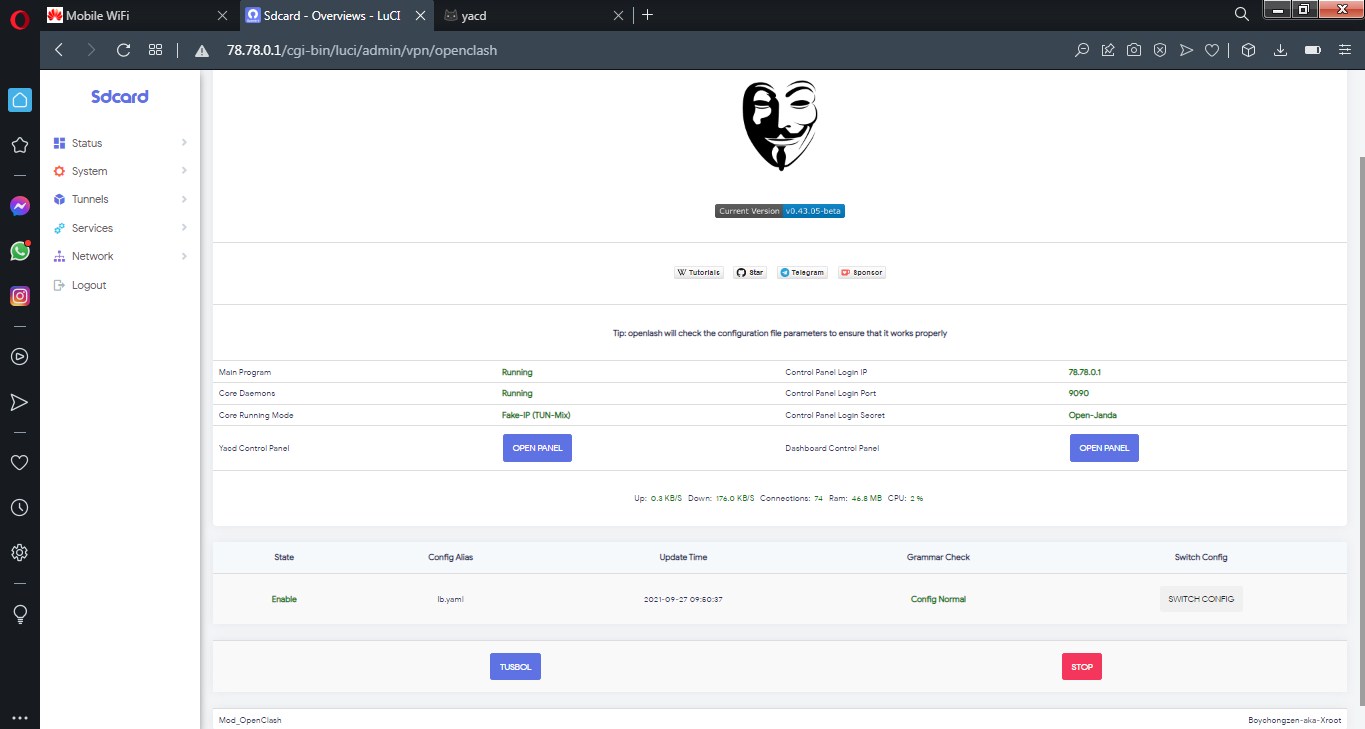Screen dimensions: 1365x729
Task: Open the downloads arrow icon
Action: click(x=1280, y=50)
